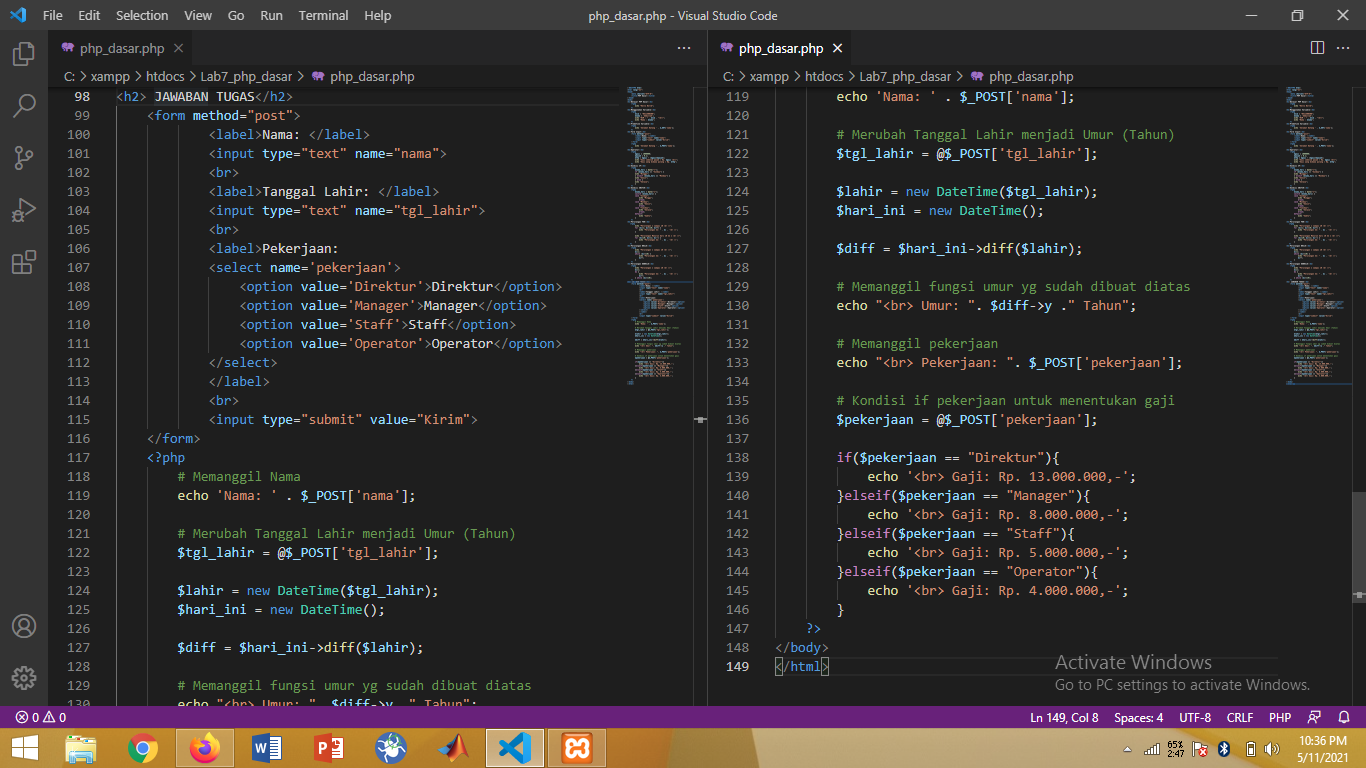Select the left php_dasar.php tab

(120, 47)
